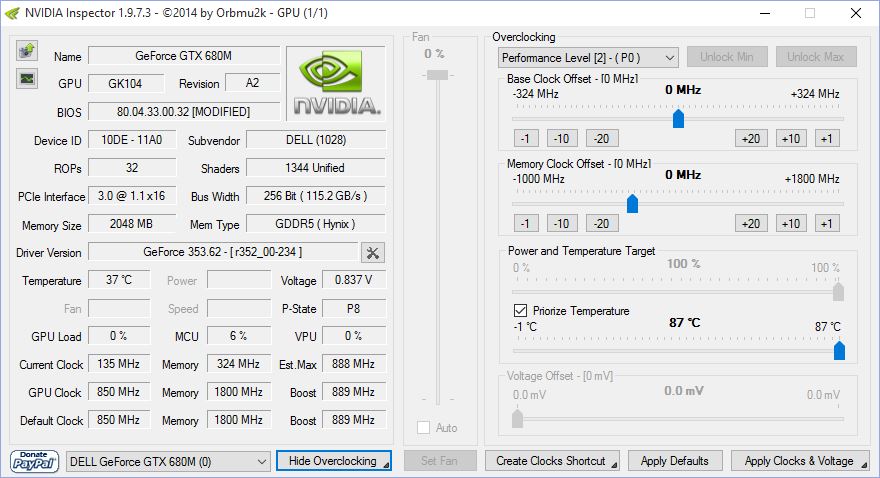Click the power target slider handle

pyautogui.click(x=838, y=292)
